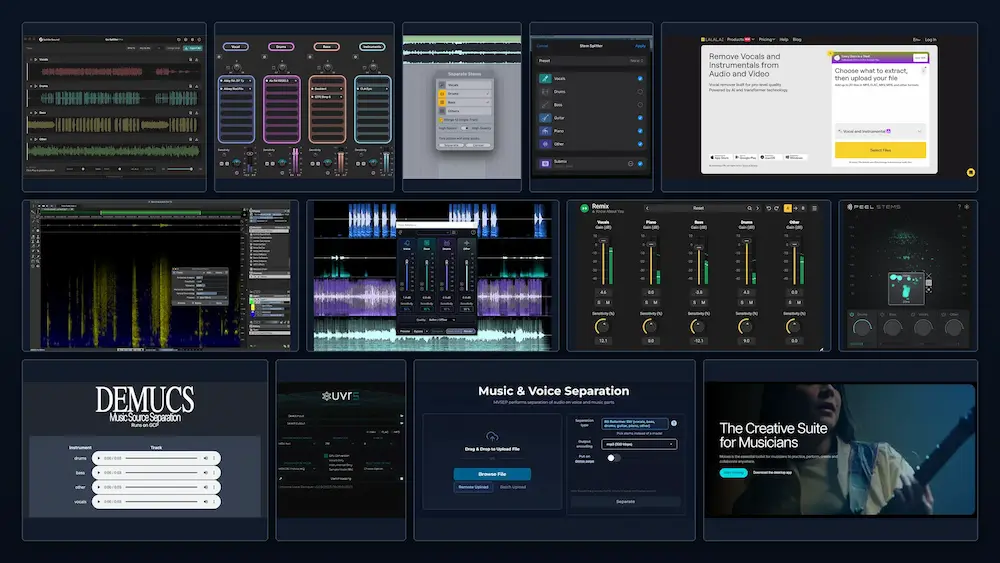
Task: Click the Guitar icon in Stem Splitter
Action: point(545,118)
